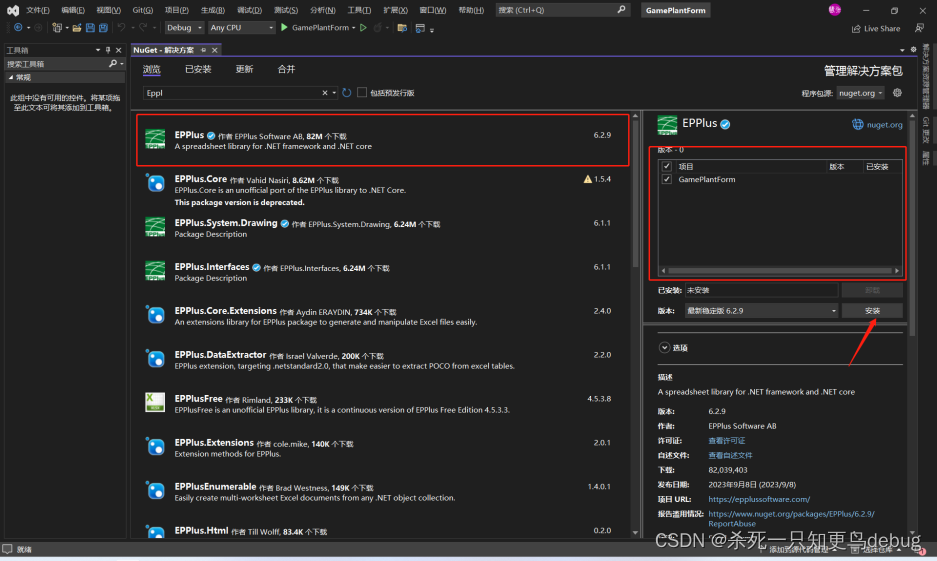Click the feedback icon beside Live Share
This screenshot has height=561, width=937.
(919, 28)
